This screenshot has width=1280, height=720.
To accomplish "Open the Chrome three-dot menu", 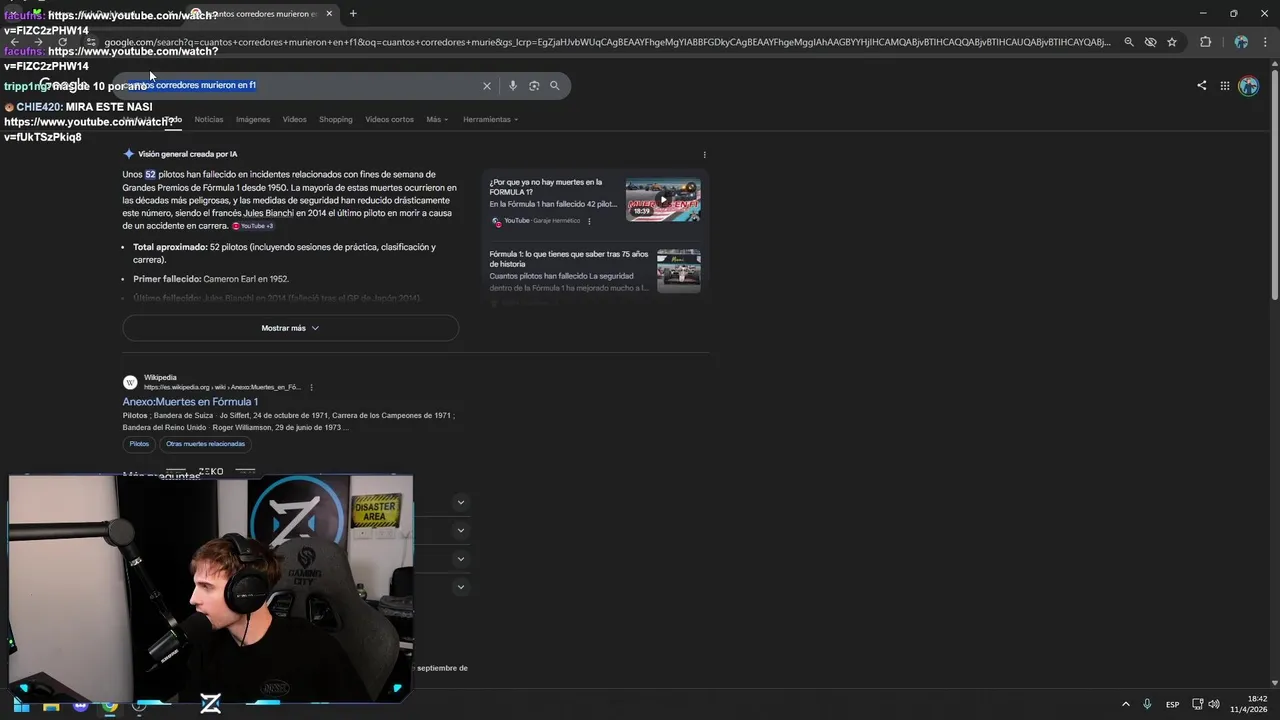I will point(1264,42).
